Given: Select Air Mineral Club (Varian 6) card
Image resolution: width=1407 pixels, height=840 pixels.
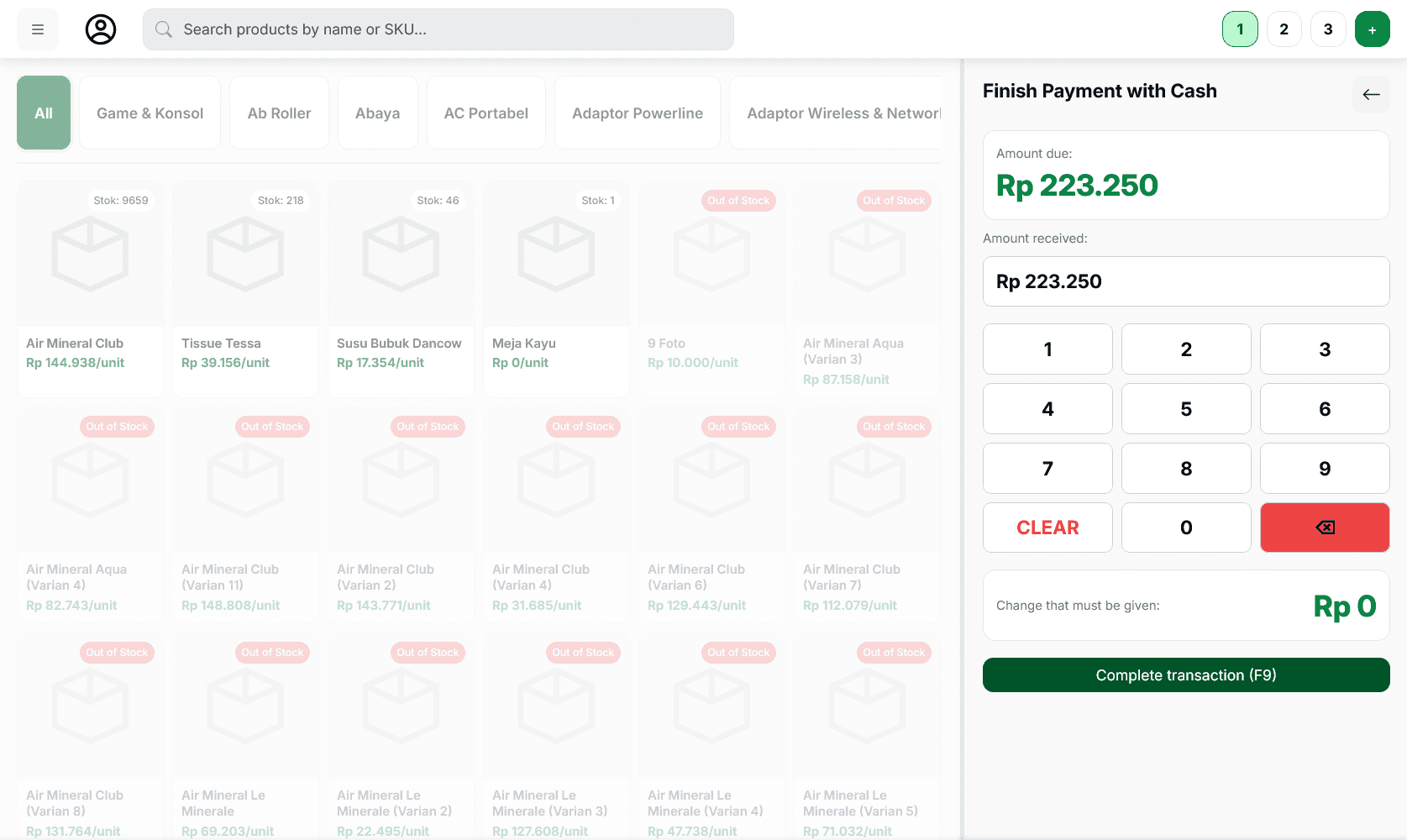Looking at the screenshot, I should point(711,515).
